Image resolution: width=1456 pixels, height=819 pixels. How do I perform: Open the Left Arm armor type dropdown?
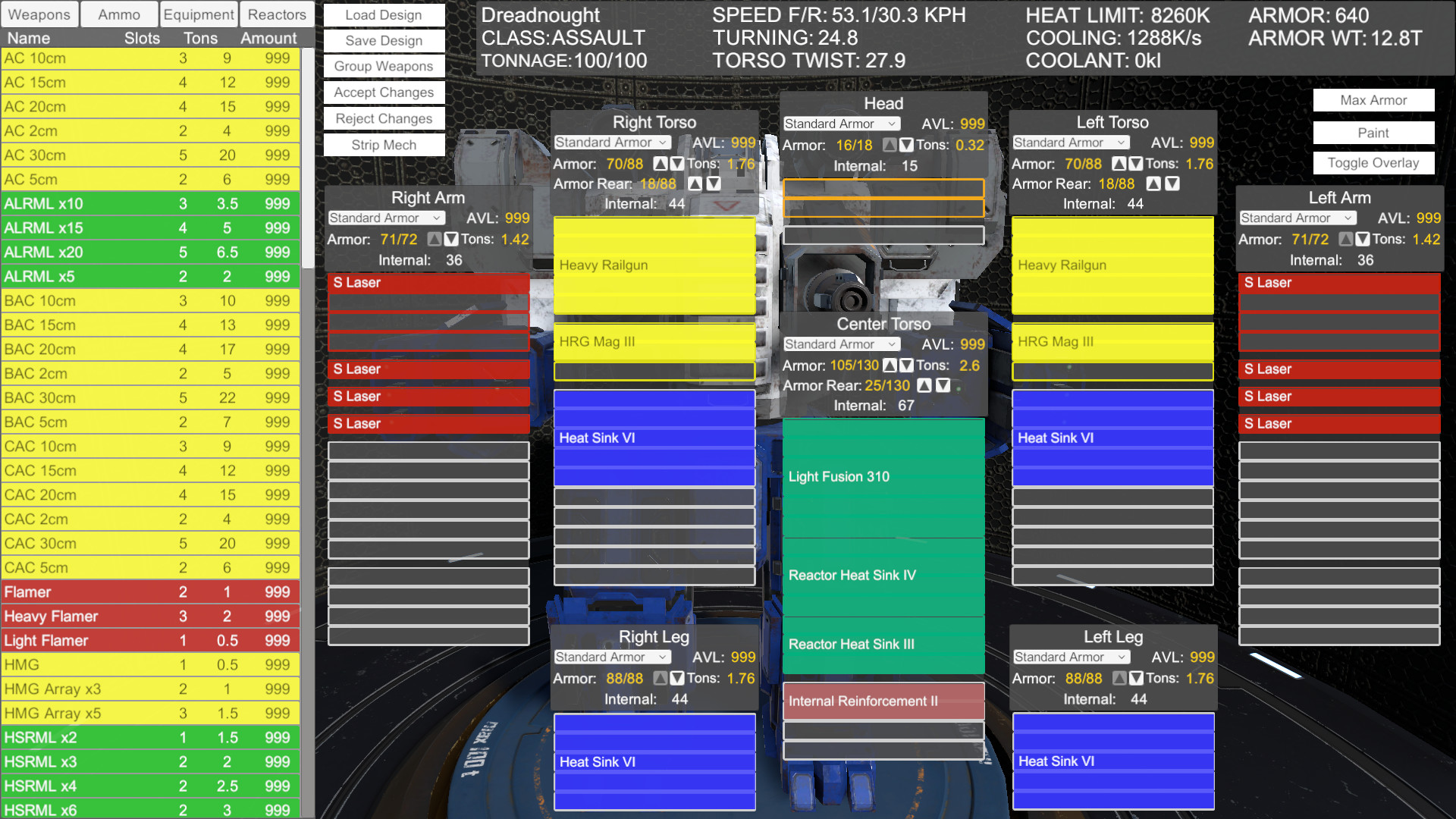point(1297,218)
